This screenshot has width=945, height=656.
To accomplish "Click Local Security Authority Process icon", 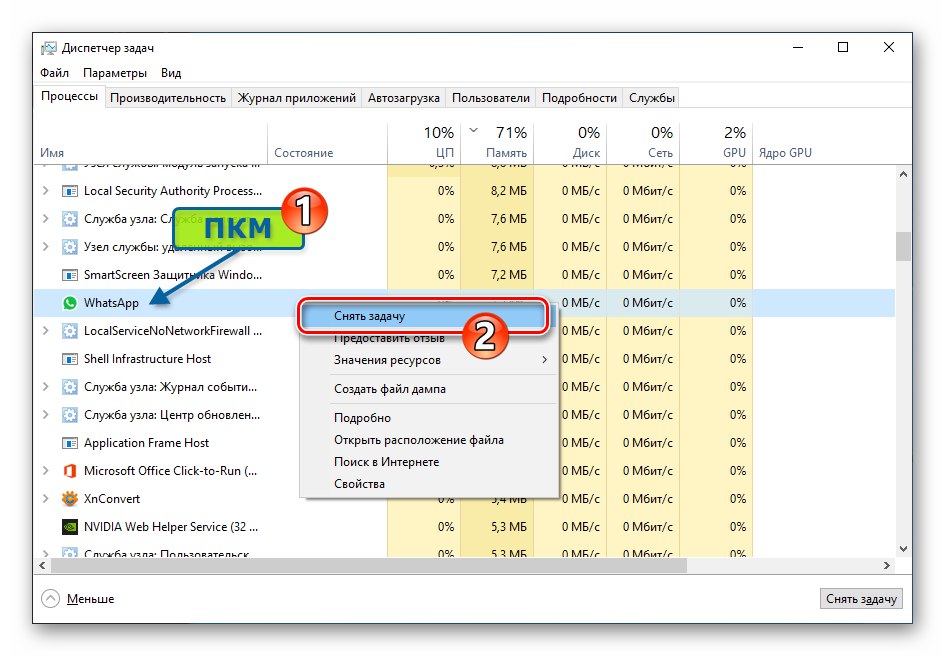I will (70, 191).
